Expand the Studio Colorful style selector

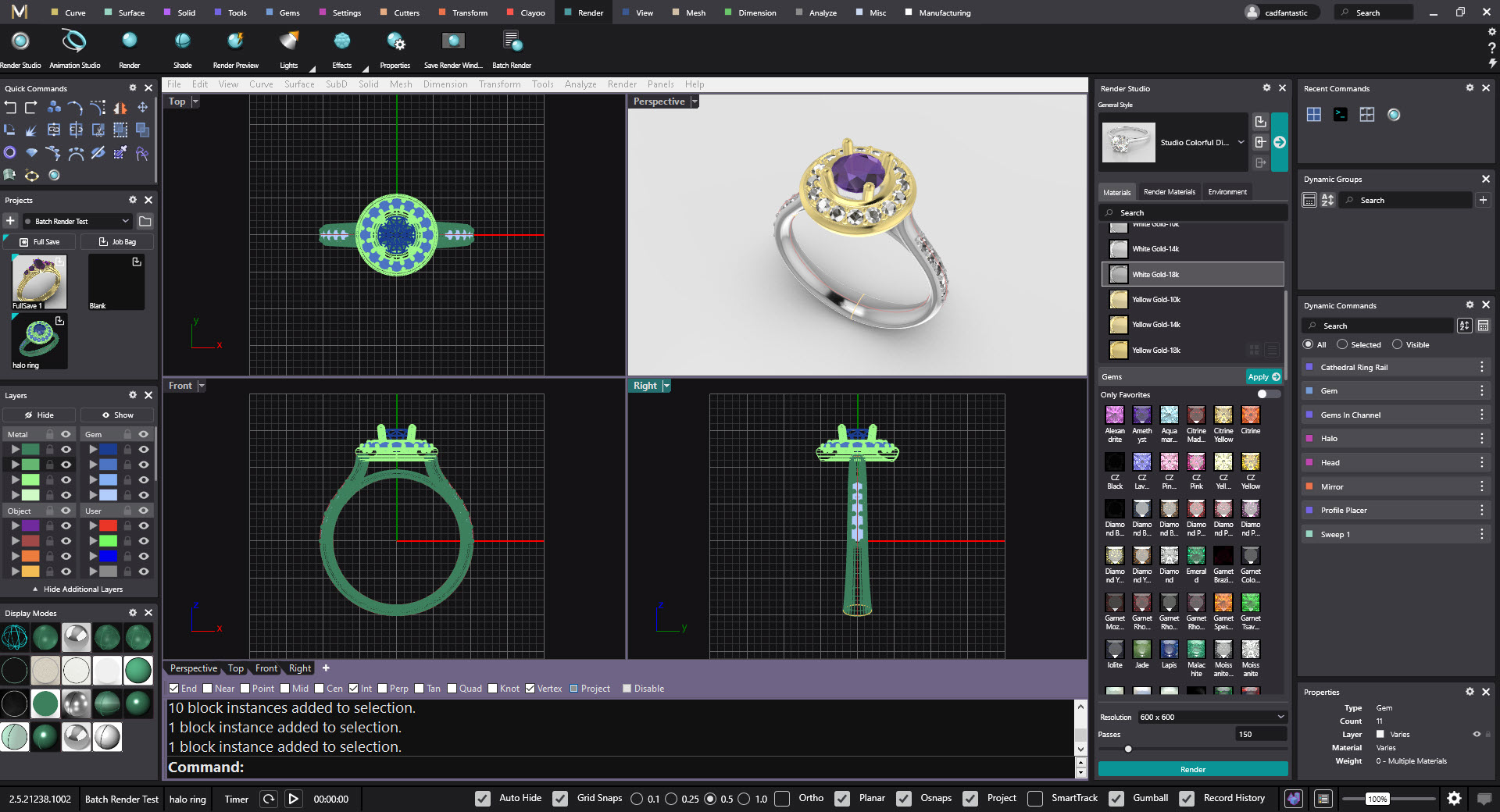tap(1241, 142)
